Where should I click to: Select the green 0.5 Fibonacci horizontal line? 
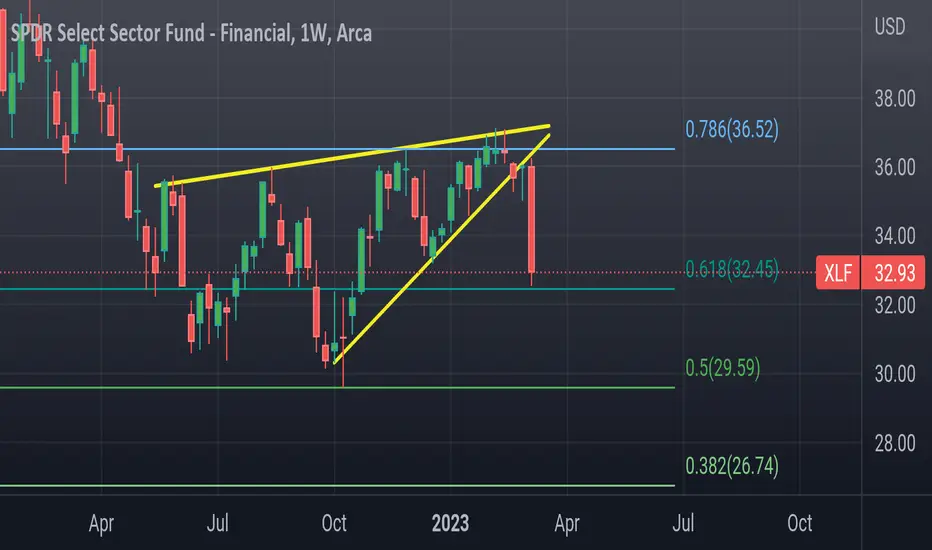337,388
